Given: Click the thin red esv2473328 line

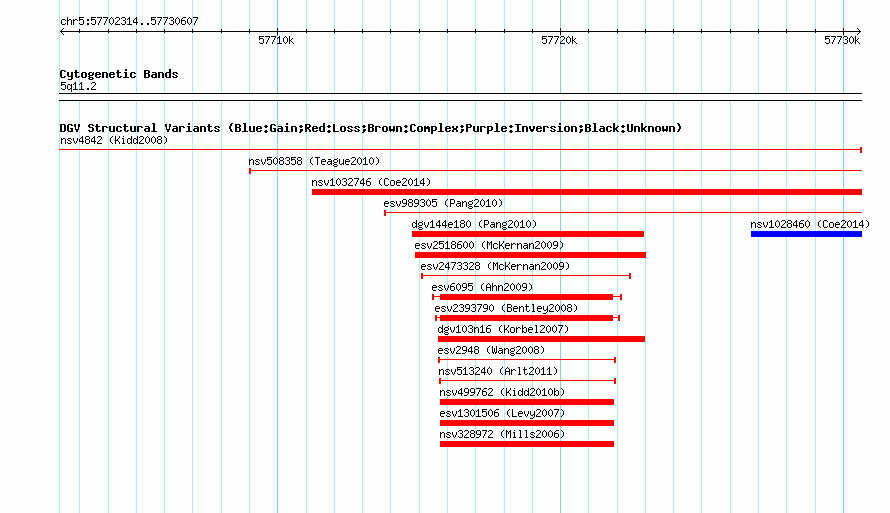Looking at the screenshot, I should click(x=526, y=276).
